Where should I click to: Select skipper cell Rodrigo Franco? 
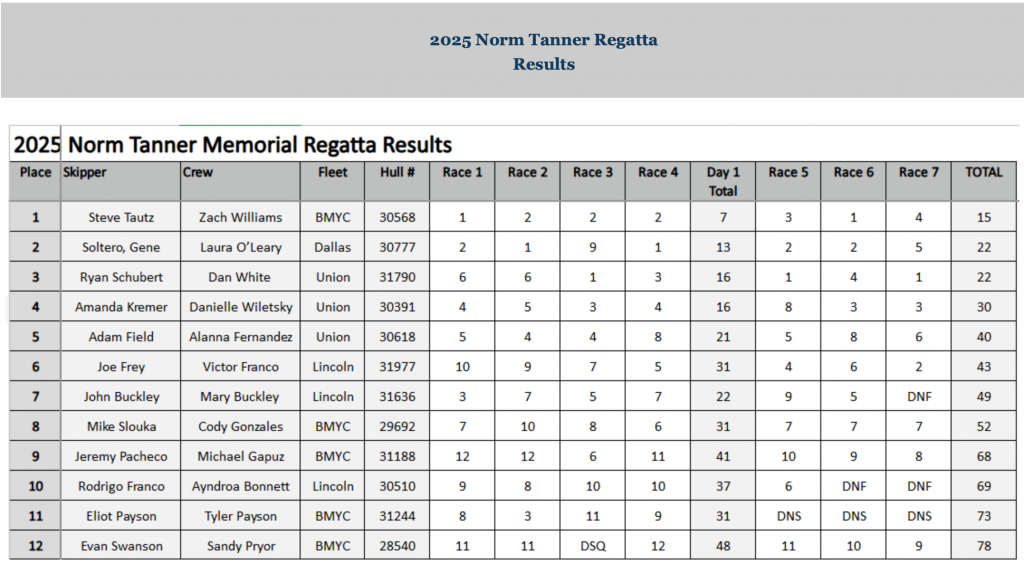tap(121, 487)
